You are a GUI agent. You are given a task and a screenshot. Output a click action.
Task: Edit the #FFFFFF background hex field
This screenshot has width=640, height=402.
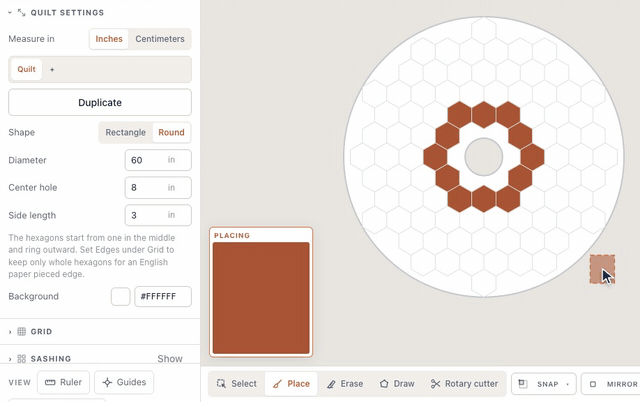point(163,296)
